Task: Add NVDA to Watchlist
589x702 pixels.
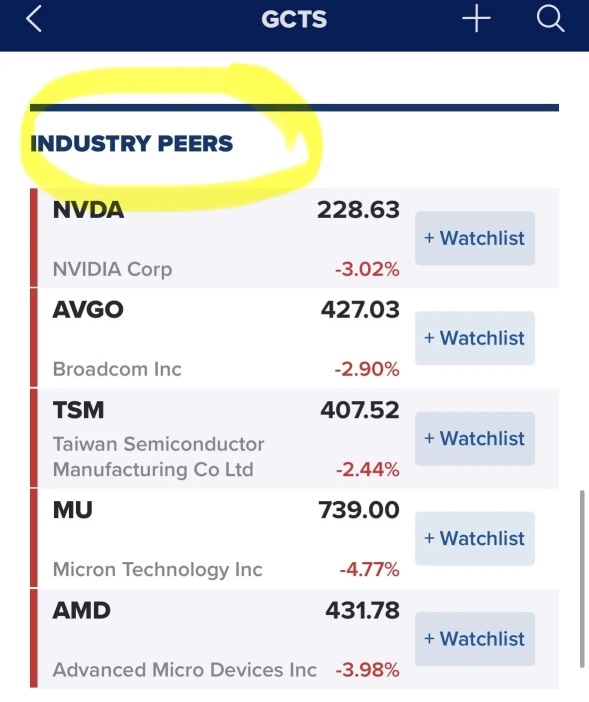Action: [475, 238]
